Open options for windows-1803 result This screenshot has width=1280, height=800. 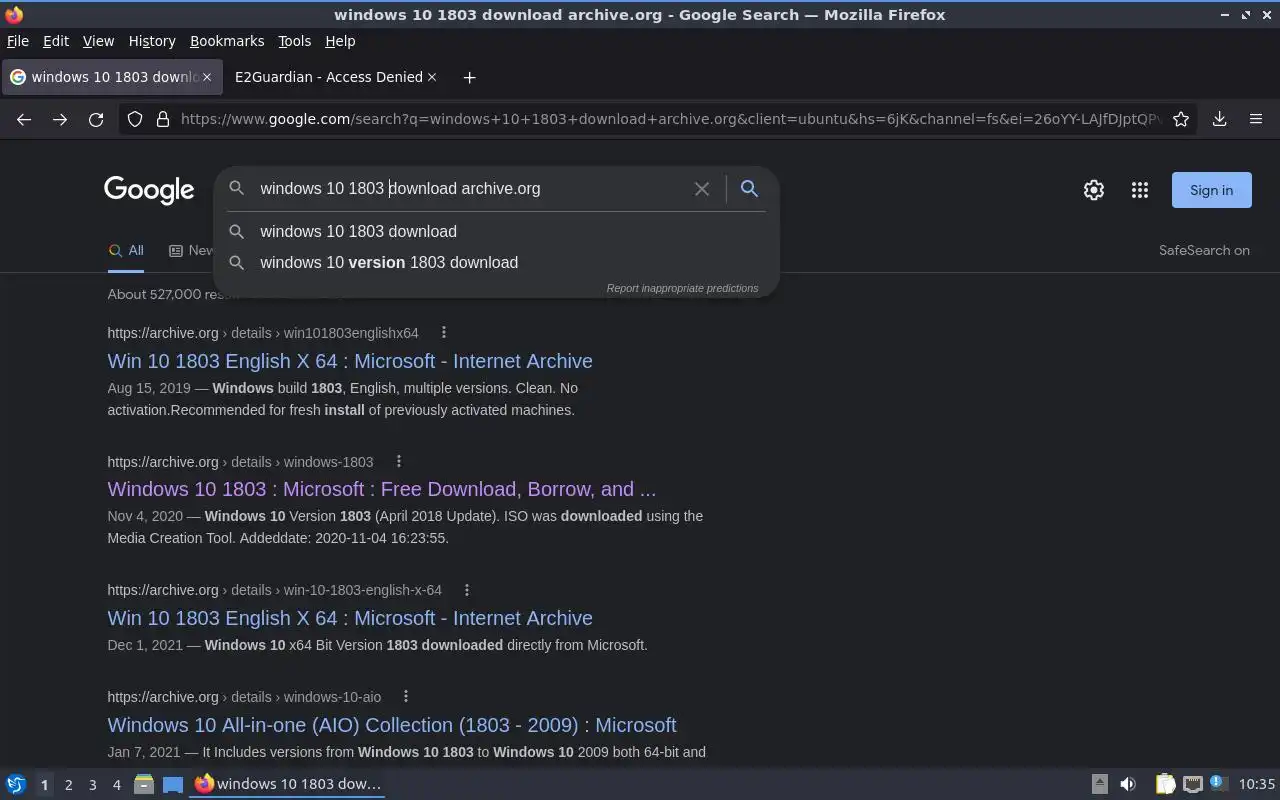[399, 461]
